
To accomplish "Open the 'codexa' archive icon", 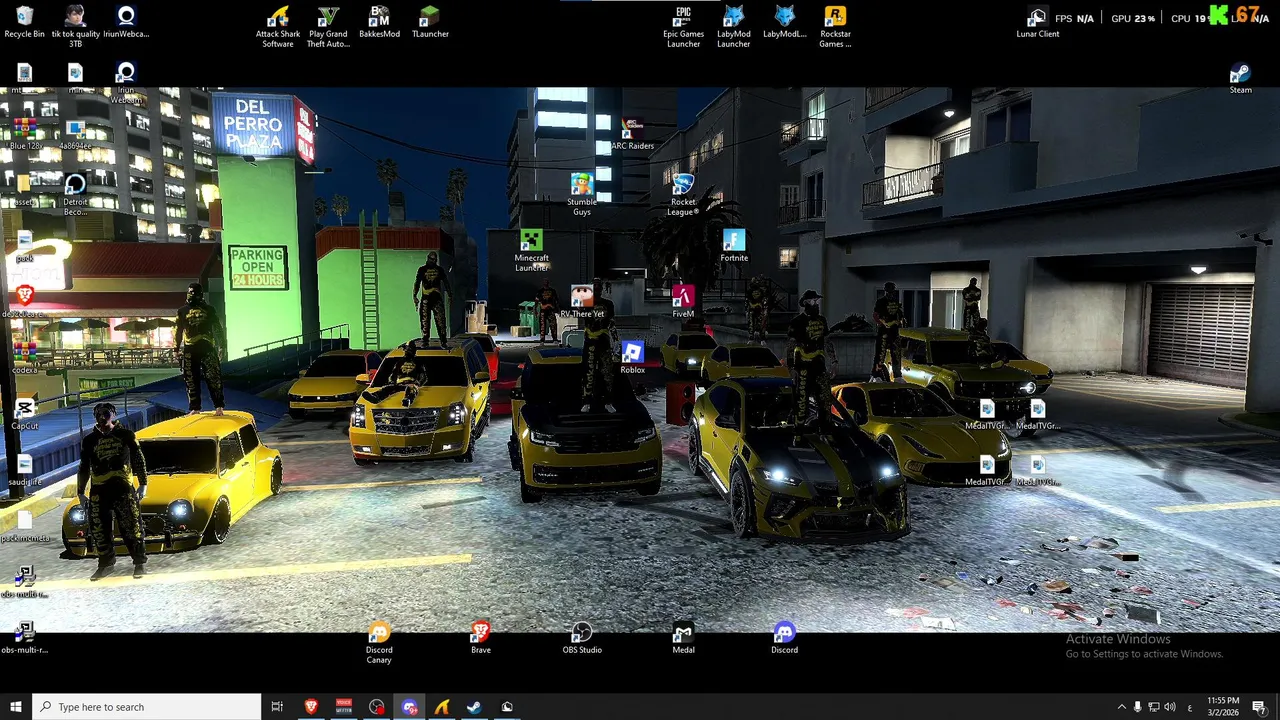I will point(24,358).
